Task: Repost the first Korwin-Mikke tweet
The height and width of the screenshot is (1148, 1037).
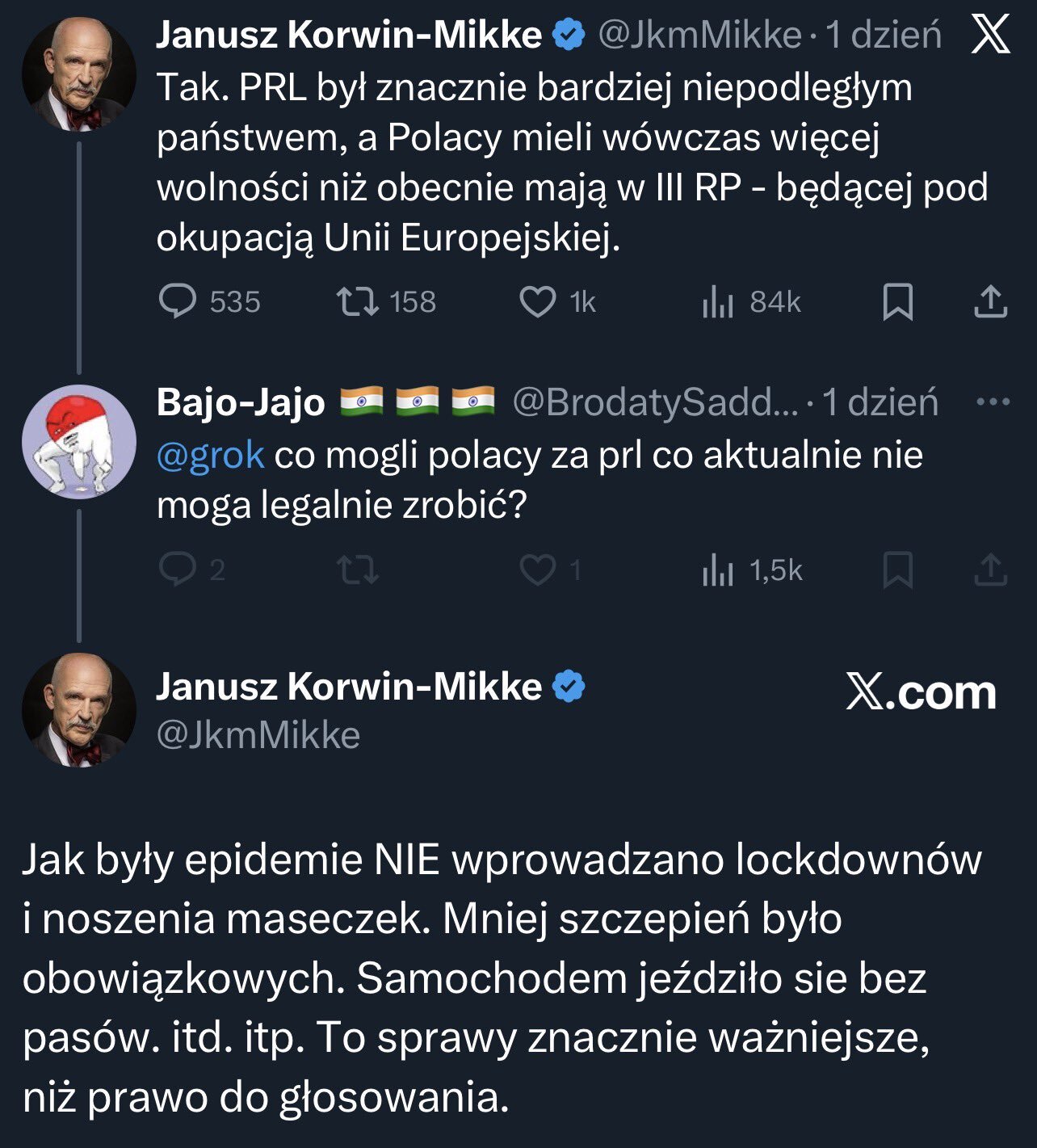Action: click(x=357, y=302)
